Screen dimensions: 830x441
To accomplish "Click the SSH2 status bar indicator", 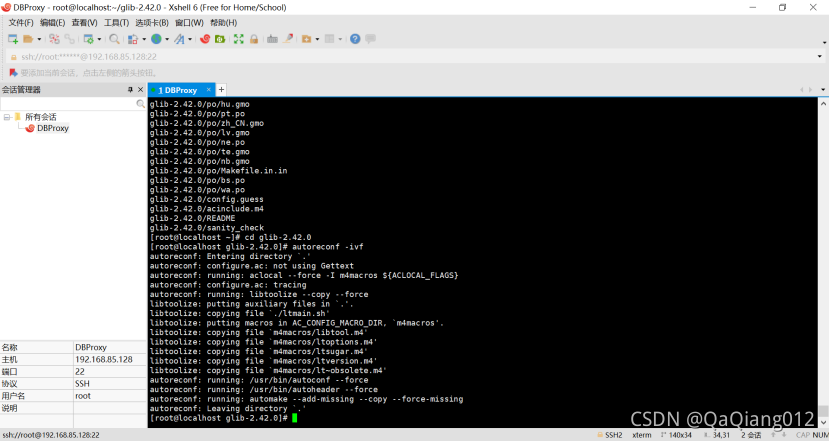I will [610, 435].
